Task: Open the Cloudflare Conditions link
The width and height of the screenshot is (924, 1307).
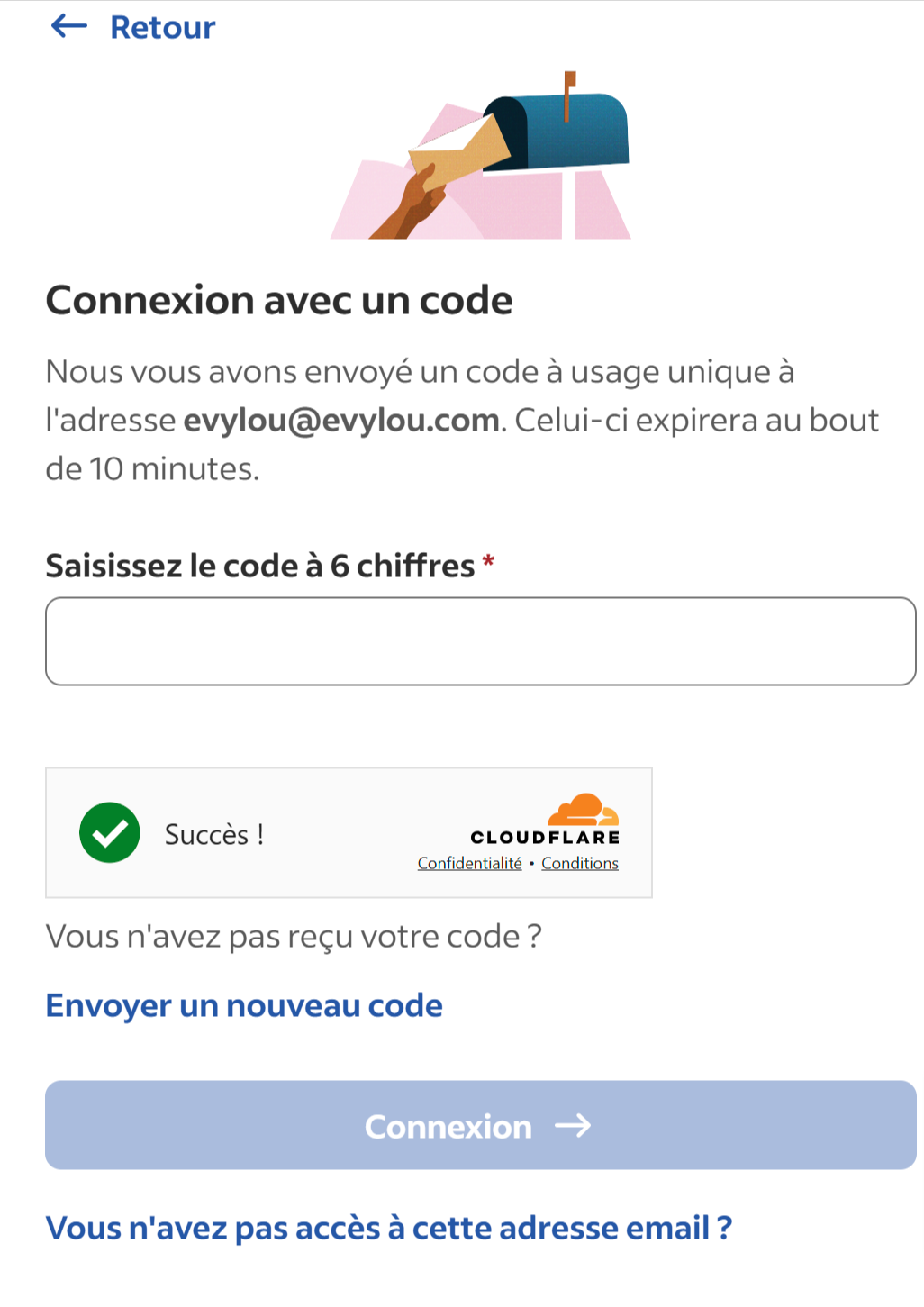Action: [580, 863]
